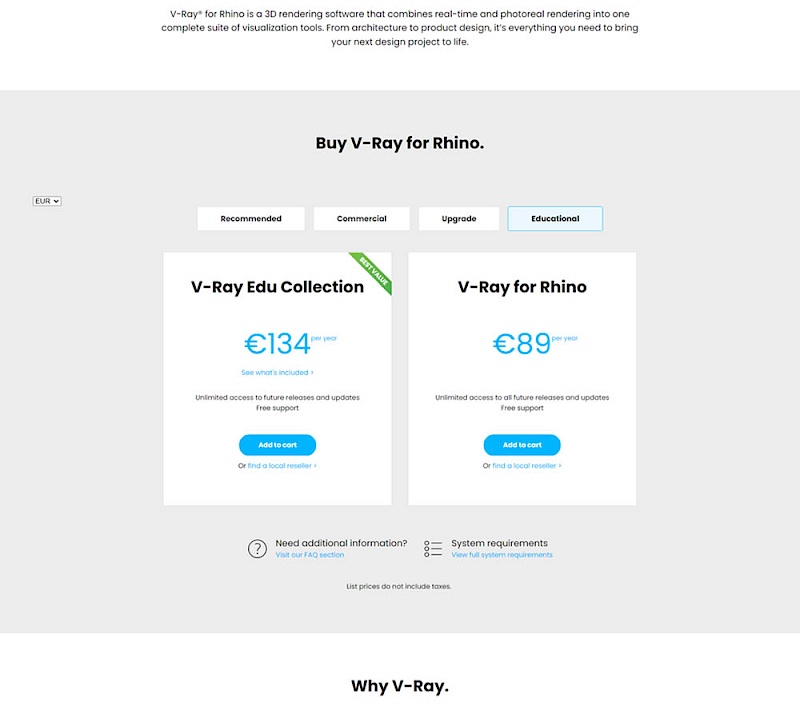Add V-Ray for Rhino to cart
Screen dimensions: 800x722
coord(522,445)
